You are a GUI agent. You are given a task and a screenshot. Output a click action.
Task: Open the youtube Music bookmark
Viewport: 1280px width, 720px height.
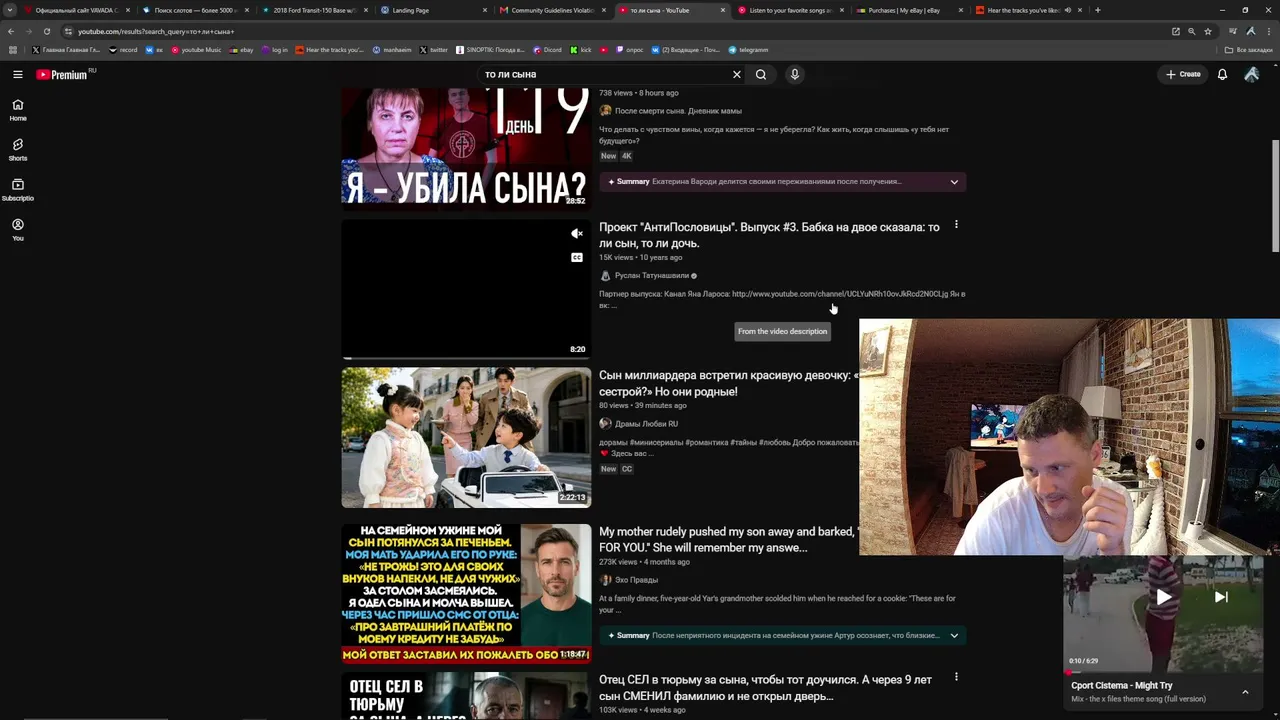(x=197, y=50)
